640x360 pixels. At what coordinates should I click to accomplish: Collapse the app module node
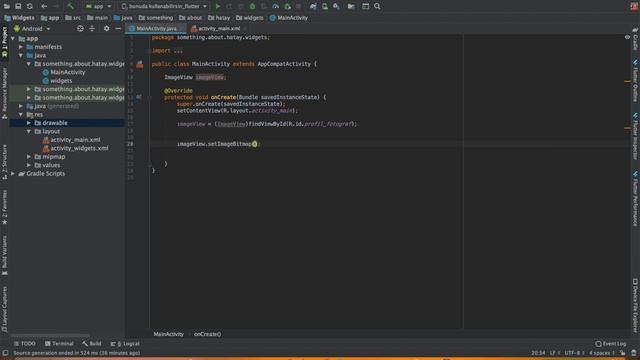[13, 38]
